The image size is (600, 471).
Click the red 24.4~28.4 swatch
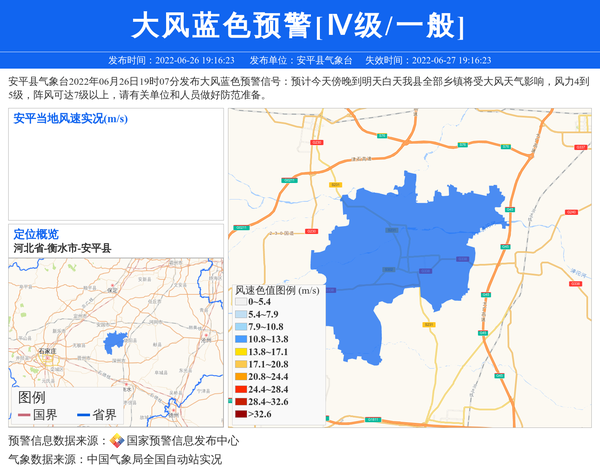[241, 389]
